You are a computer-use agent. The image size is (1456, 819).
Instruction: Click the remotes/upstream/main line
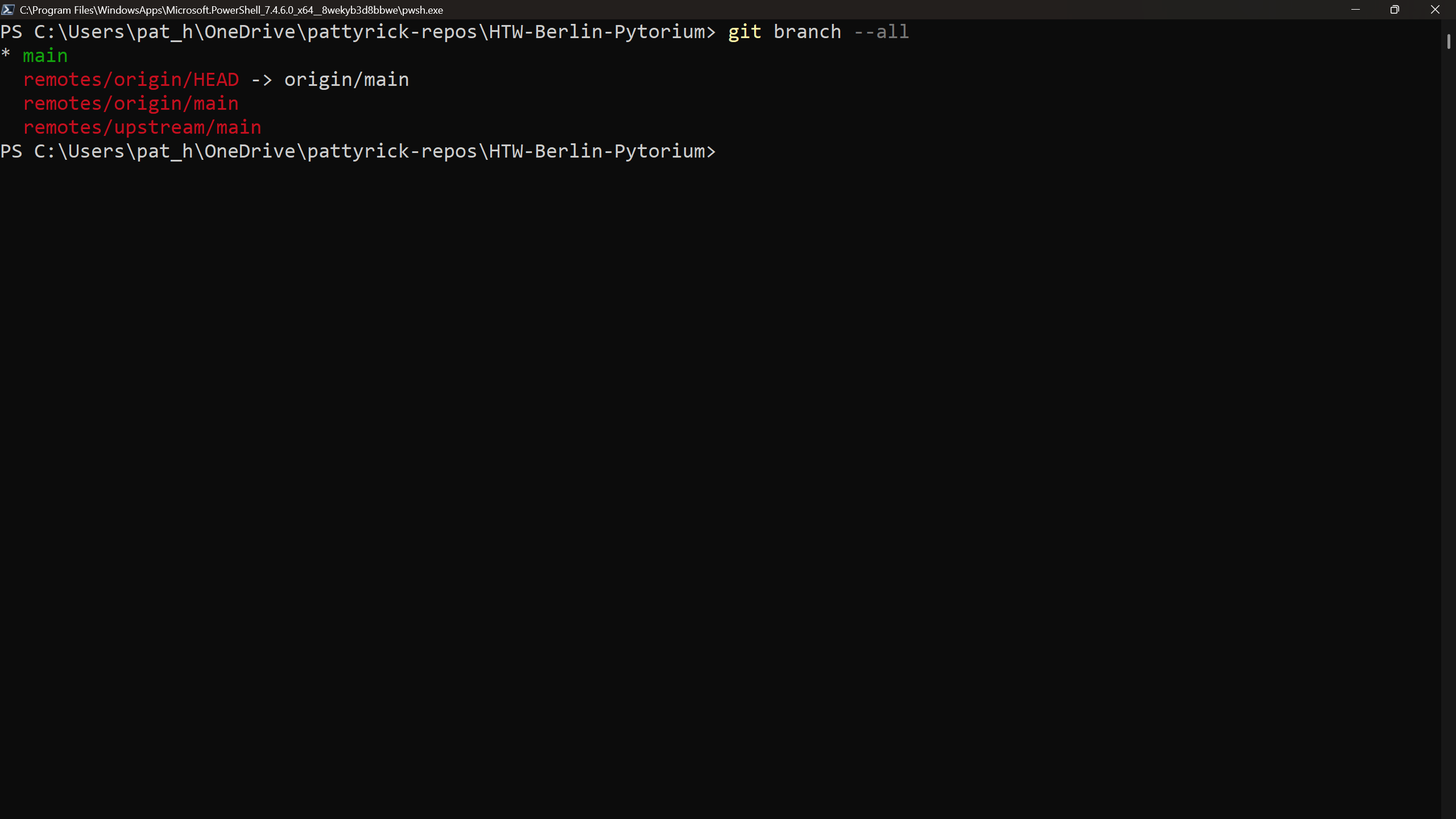(142, 127)
